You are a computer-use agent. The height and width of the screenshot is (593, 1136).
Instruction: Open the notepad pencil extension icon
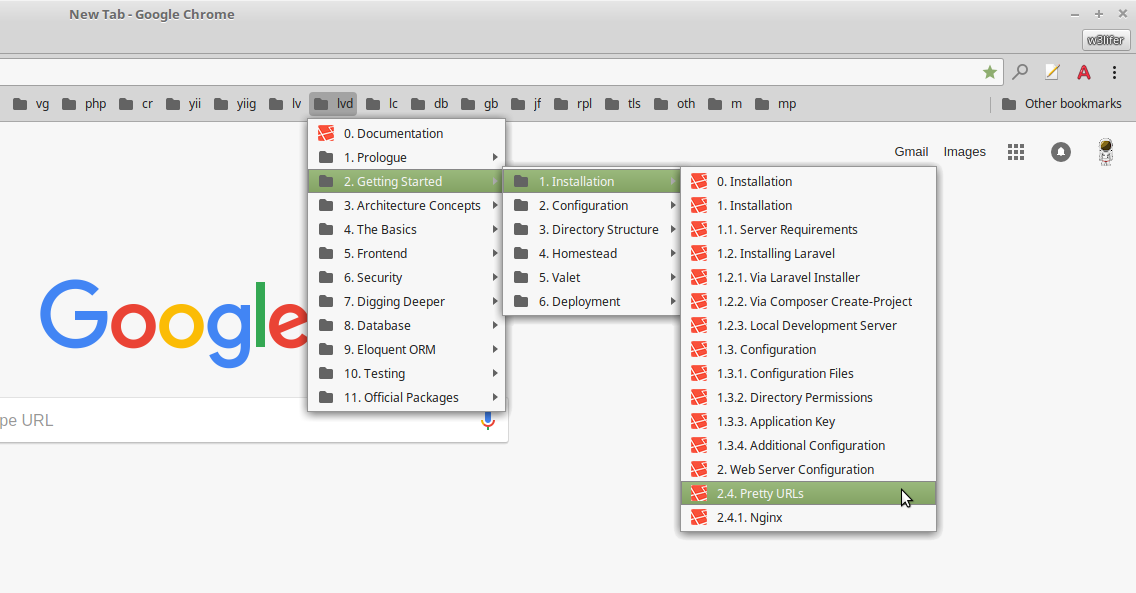pyautogui.click(x=1052, y=72)
